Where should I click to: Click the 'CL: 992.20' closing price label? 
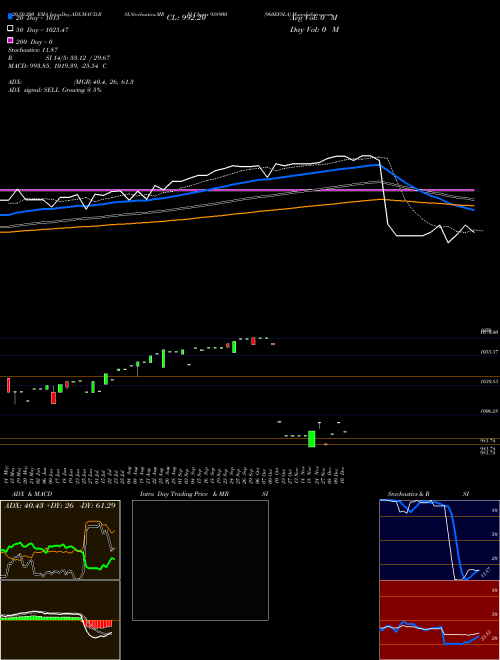click(186, 18)
